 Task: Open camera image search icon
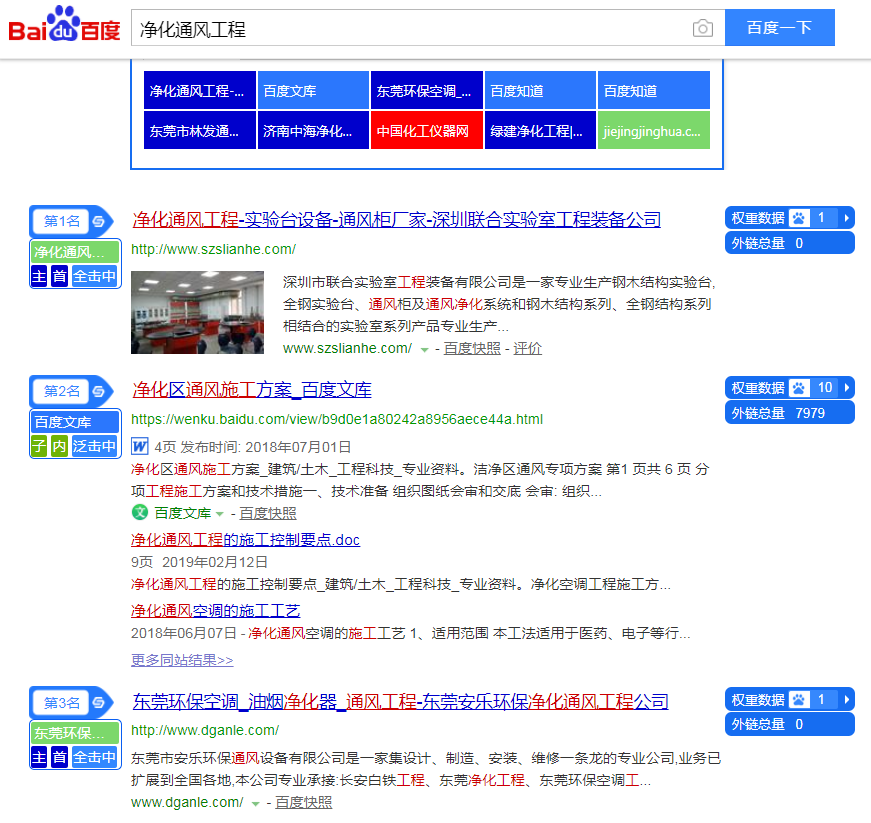(x=703, y=28)
